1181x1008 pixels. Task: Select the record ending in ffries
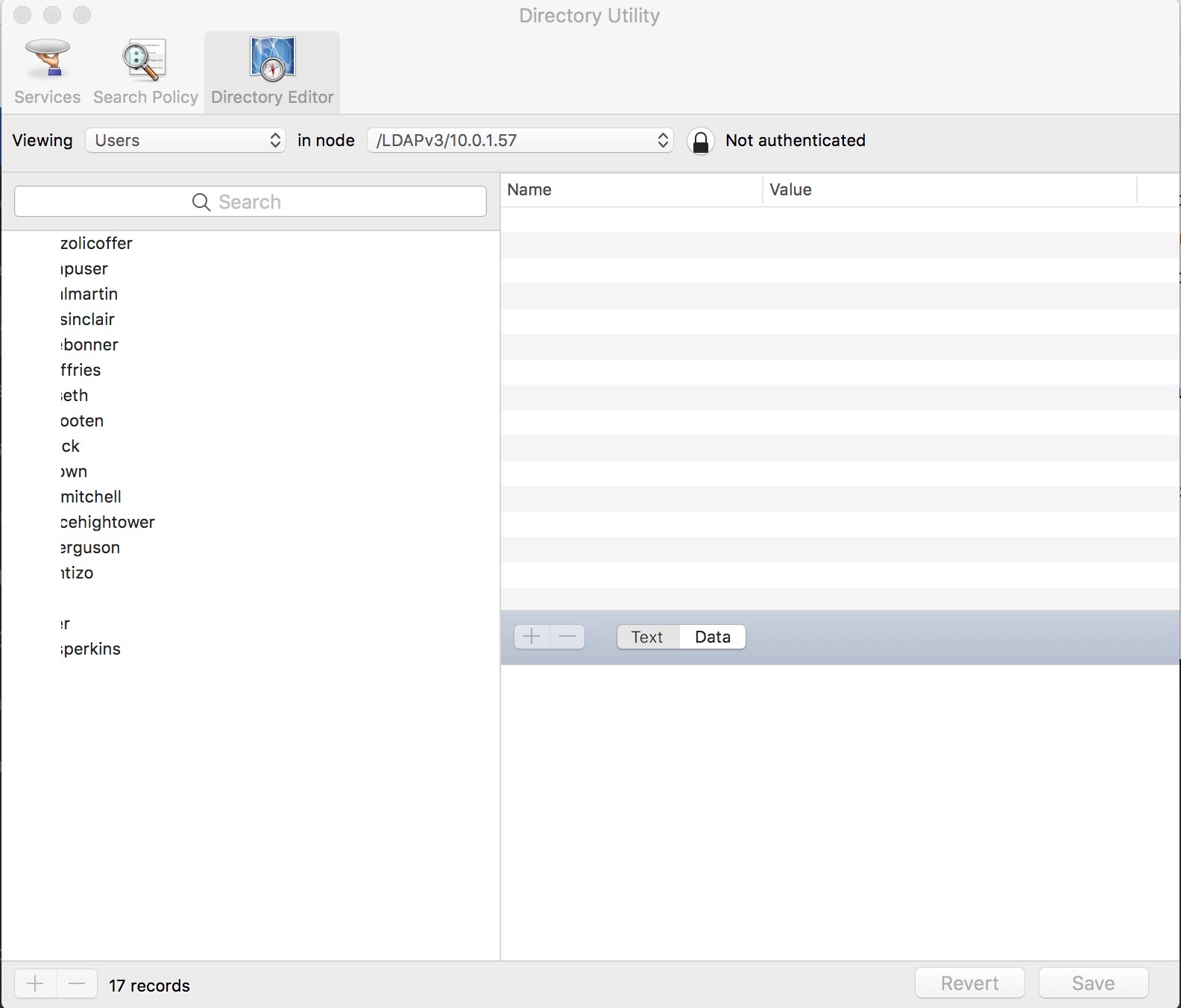(251, 370)
